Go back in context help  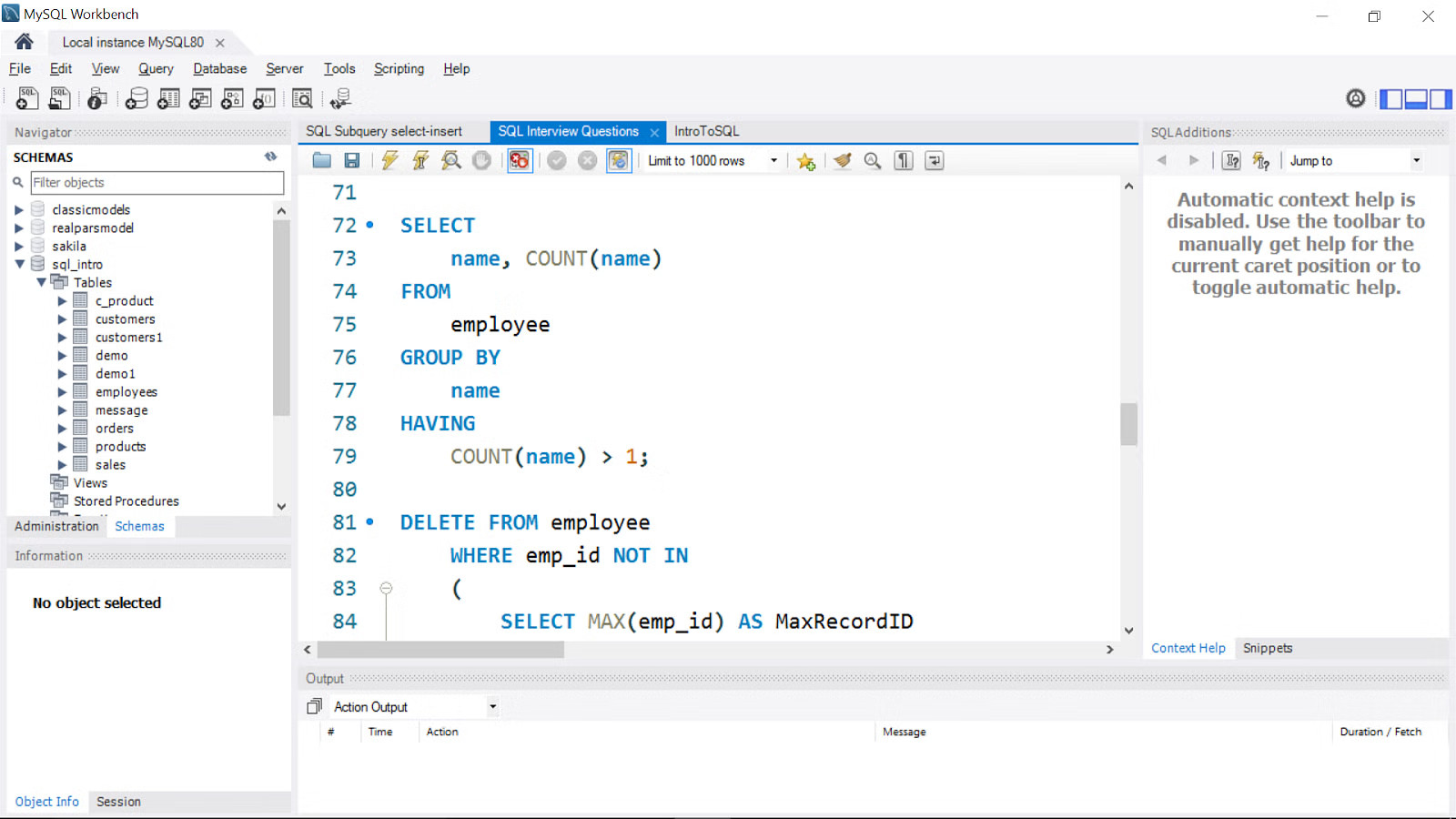(x=1162, y=161)
